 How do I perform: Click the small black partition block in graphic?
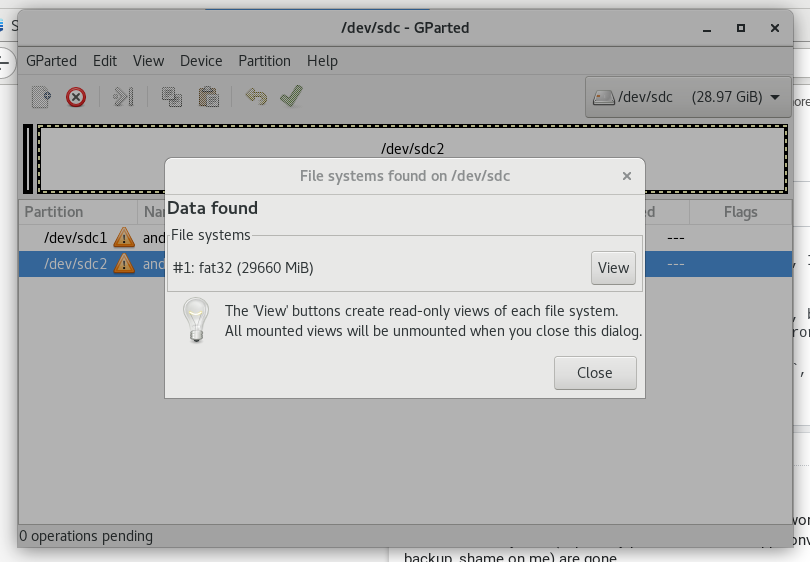[x=28, y=159]
